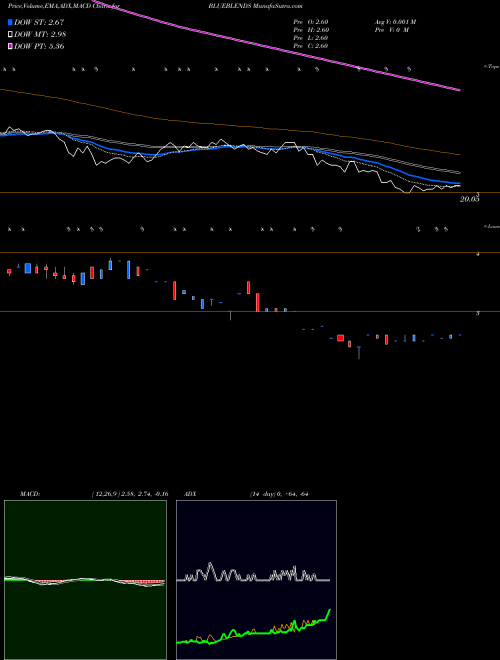Click the ADX panel label
Screen dimensions: 500x660
190,494
